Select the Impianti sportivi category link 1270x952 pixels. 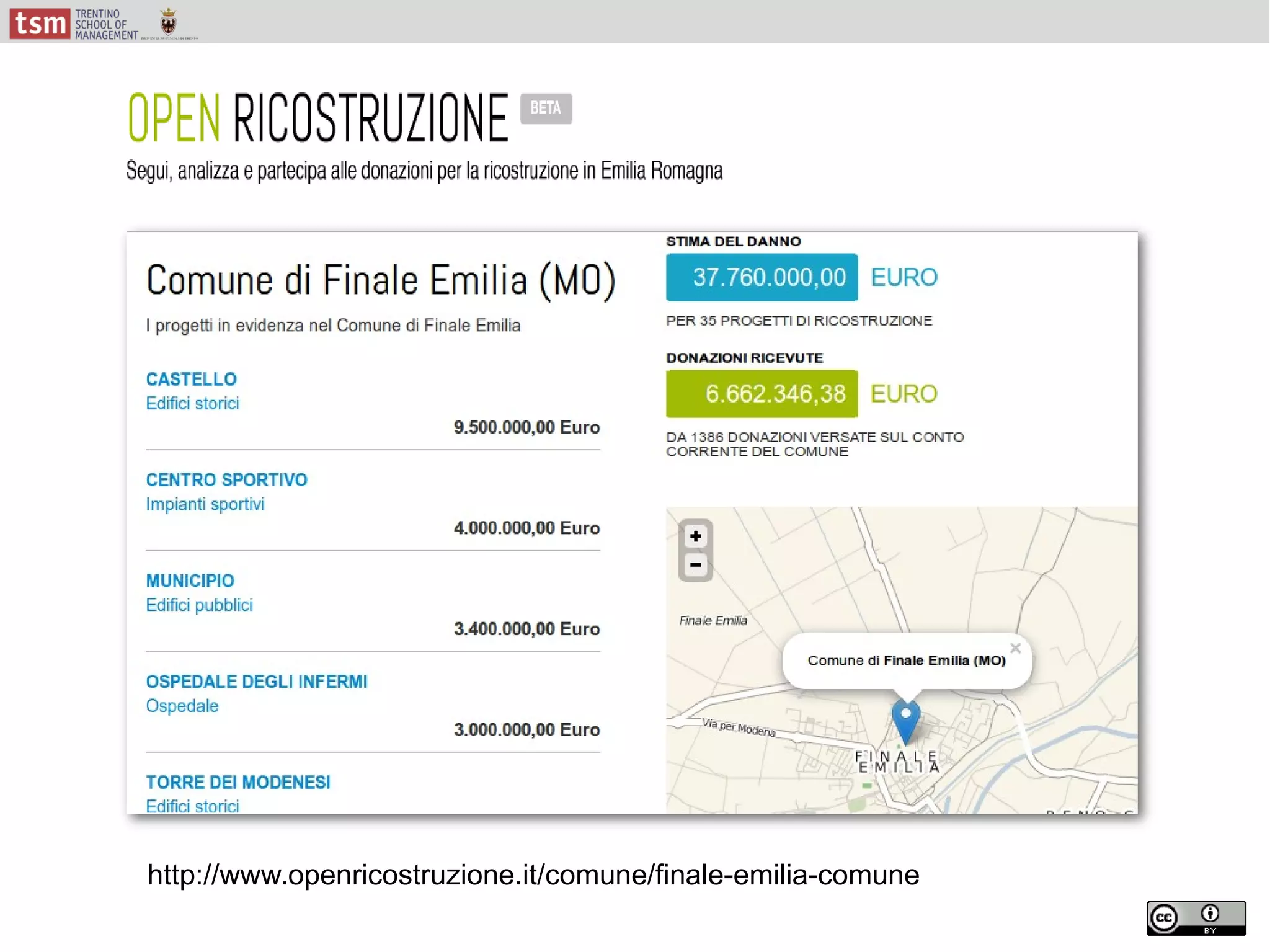click(x=205, y=504)
